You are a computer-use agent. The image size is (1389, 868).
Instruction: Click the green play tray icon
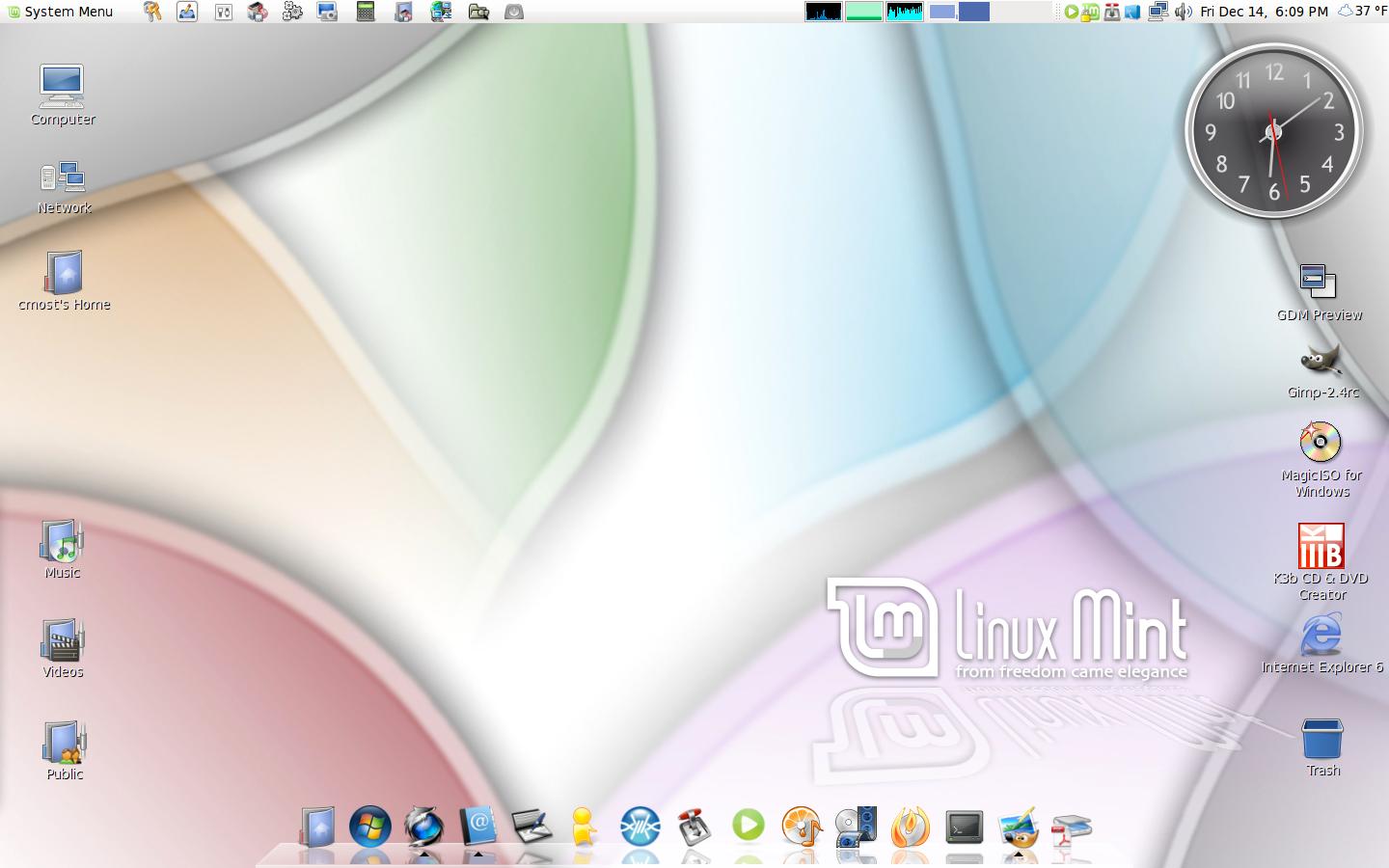tap(1071, 12)
